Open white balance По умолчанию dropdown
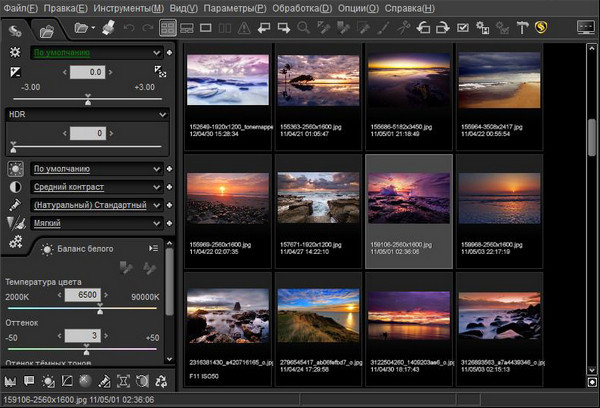 pyautogui.click(x=97, y=169)
